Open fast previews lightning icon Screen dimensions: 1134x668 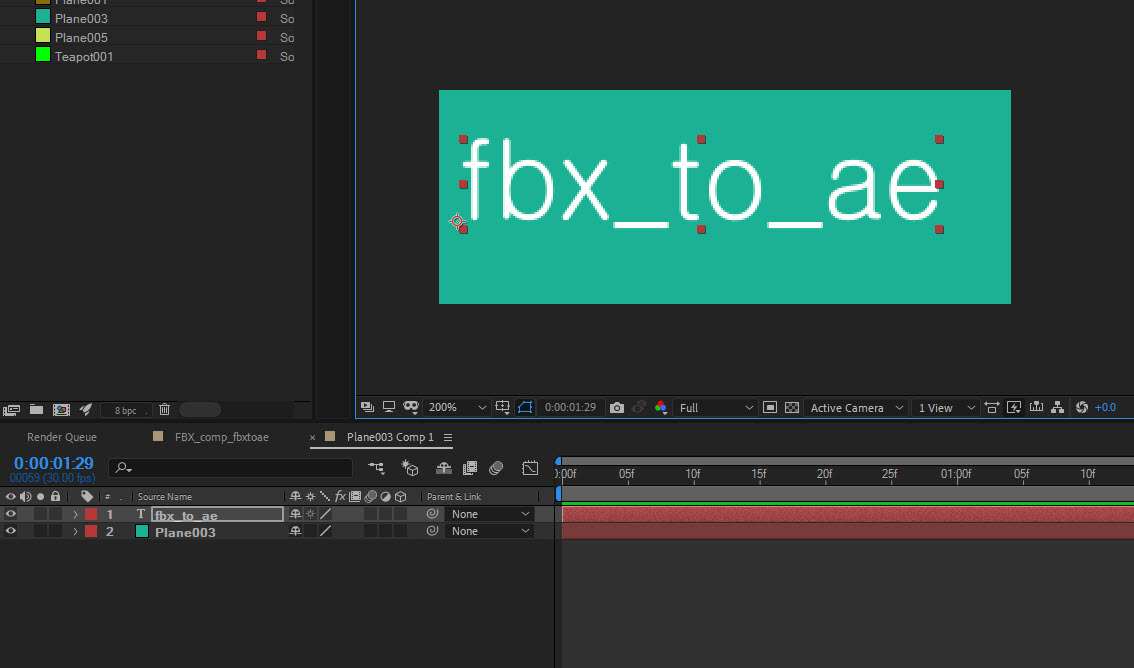pyautogui.click(x=1014, y=408)
